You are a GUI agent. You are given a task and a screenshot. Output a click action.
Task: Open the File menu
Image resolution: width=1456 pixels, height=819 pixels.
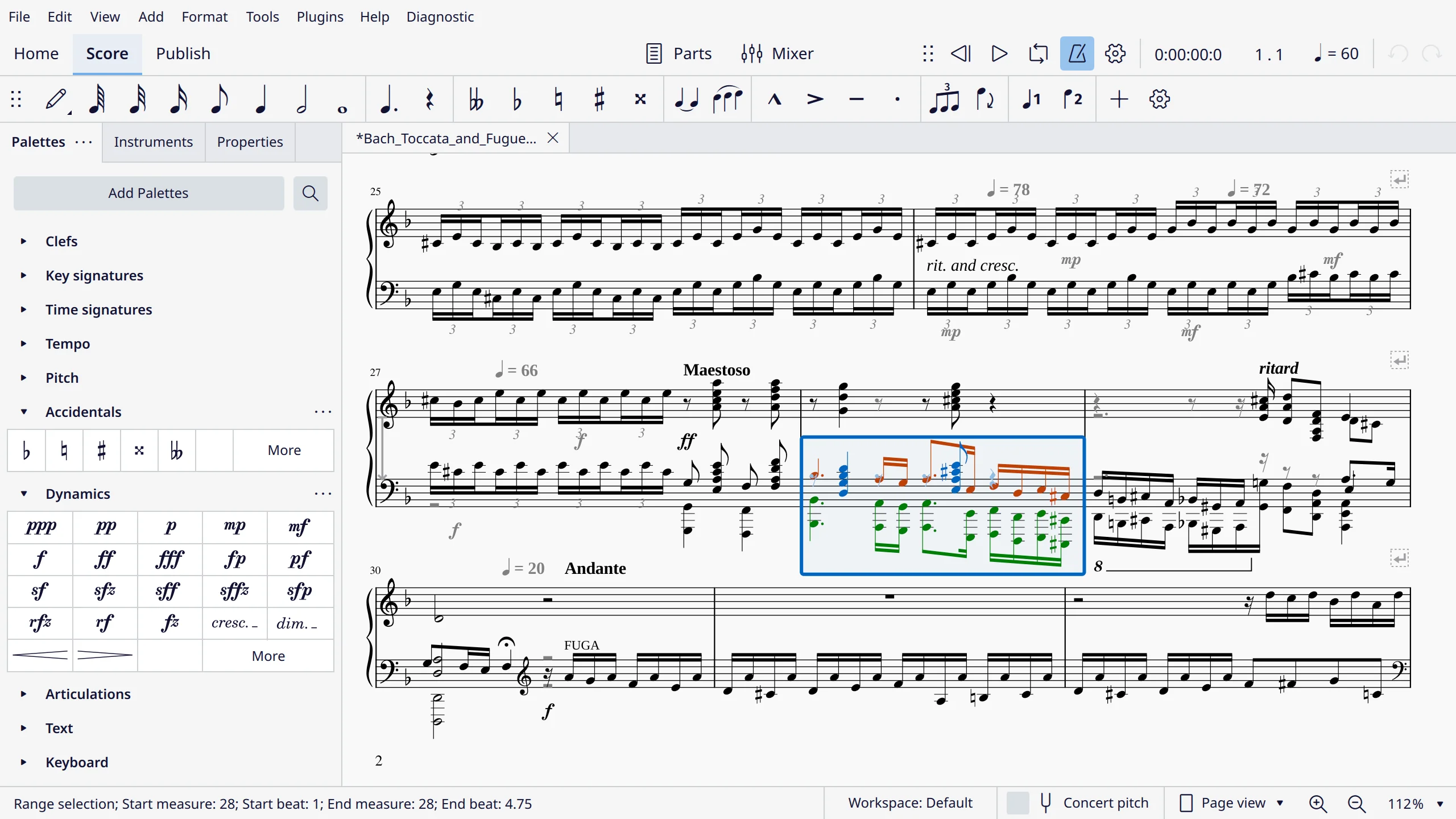point(19,16)
